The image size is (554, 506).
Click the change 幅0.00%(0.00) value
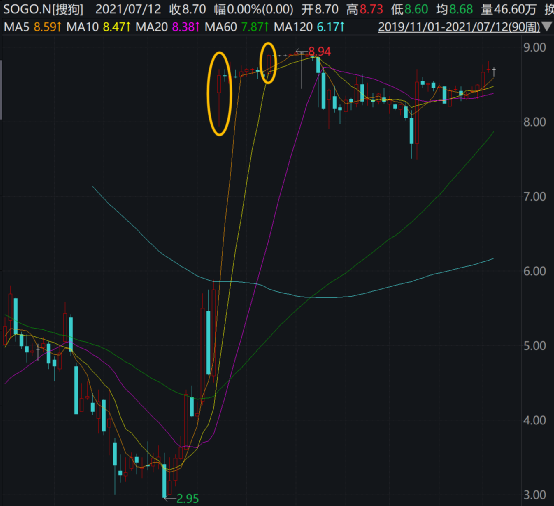click(253, 9)
